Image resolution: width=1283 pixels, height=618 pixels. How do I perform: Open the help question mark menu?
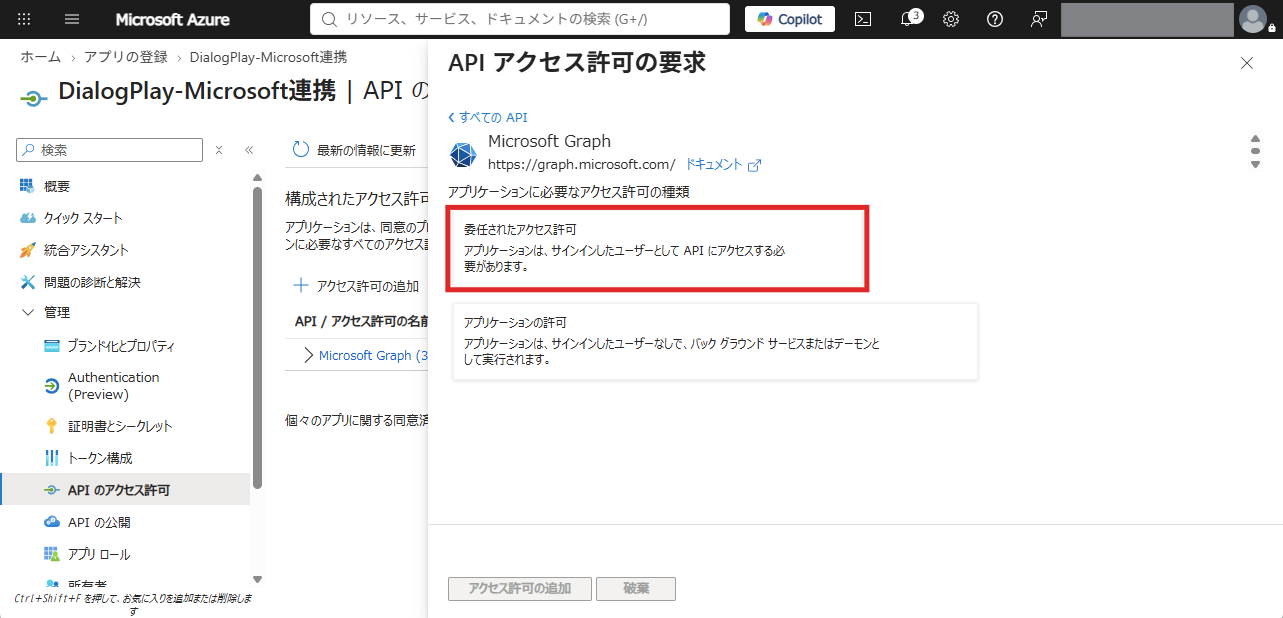[995, 19]
